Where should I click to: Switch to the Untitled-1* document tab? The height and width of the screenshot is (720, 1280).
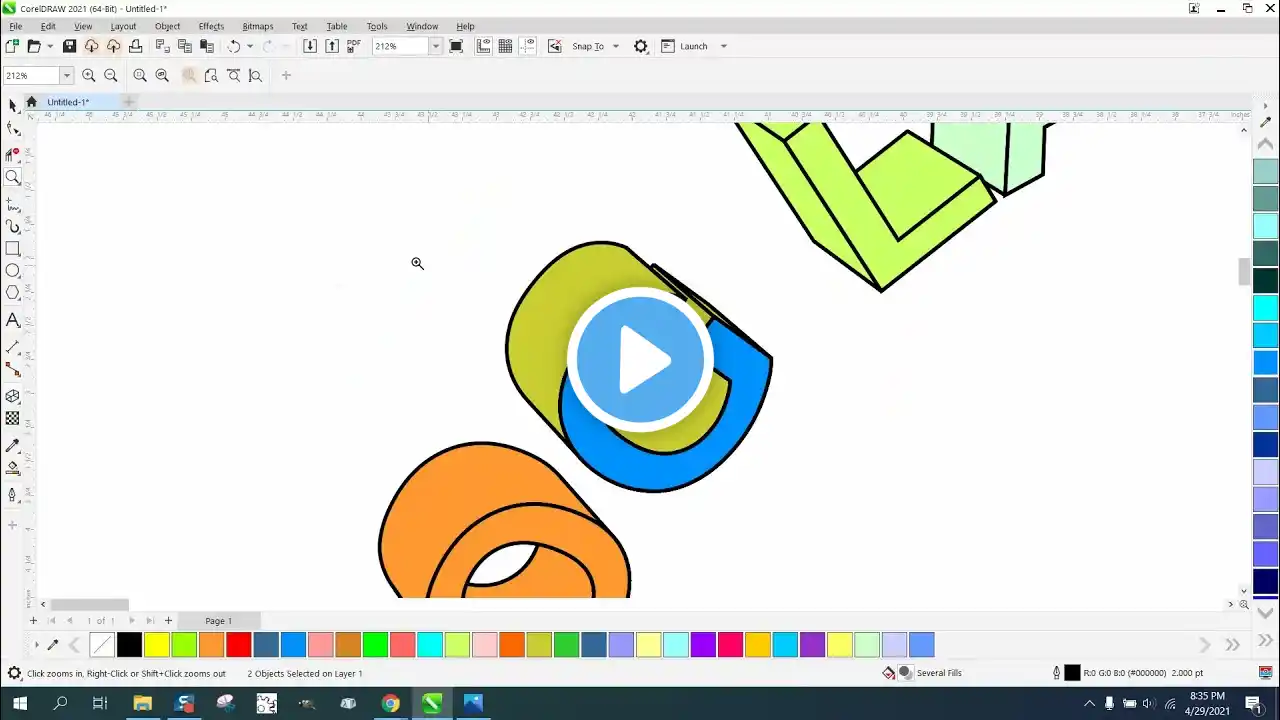[x=68, y=102]
